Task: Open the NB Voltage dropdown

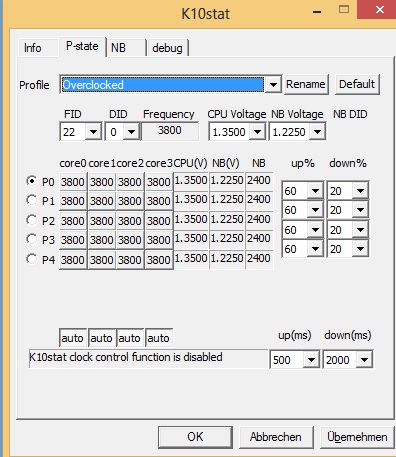Action: [317, 132]
